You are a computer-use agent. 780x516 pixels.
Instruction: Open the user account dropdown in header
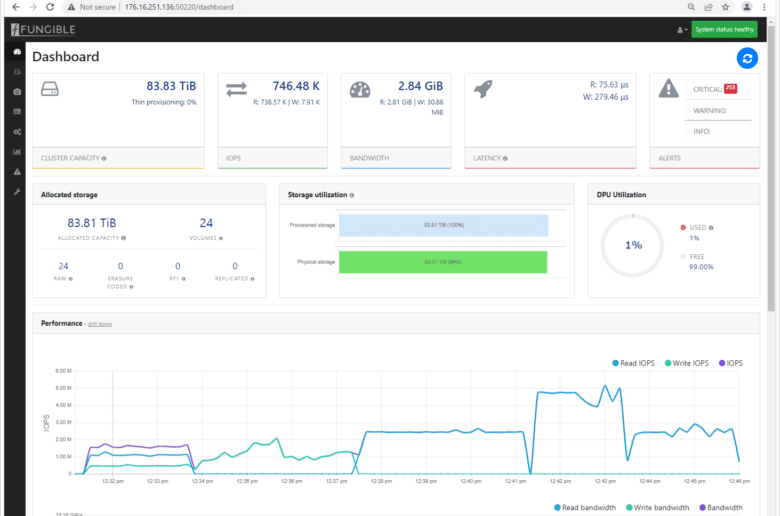pyautogui.click(x=682, y=30)
